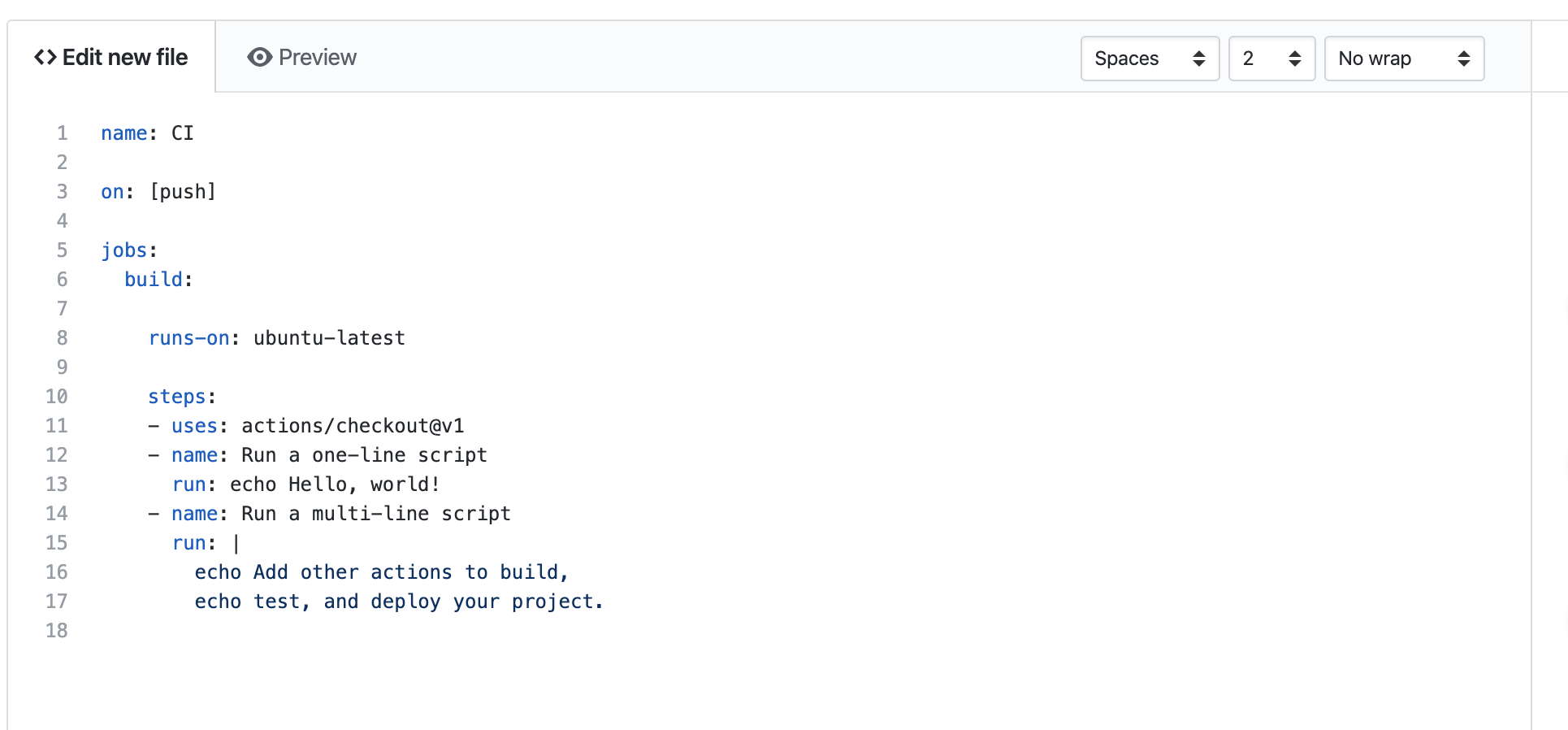
Task: Click the stepper arrows on the indent size dropdown
Action: (x=1294, y=59)
